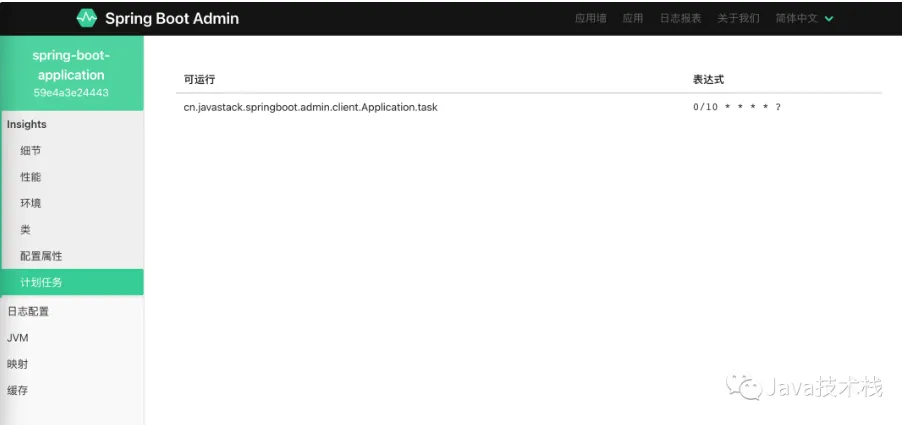Open the 简体中文 language dropdown

[804, 18]
